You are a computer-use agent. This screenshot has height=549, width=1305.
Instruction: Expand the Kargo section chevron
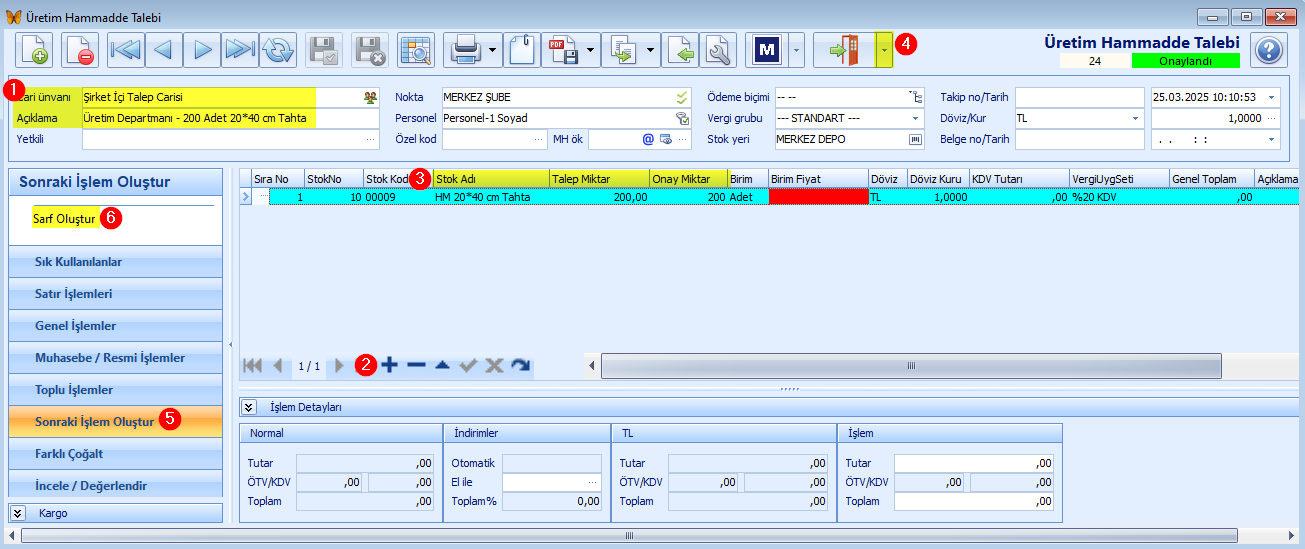[x=18, y=513]
